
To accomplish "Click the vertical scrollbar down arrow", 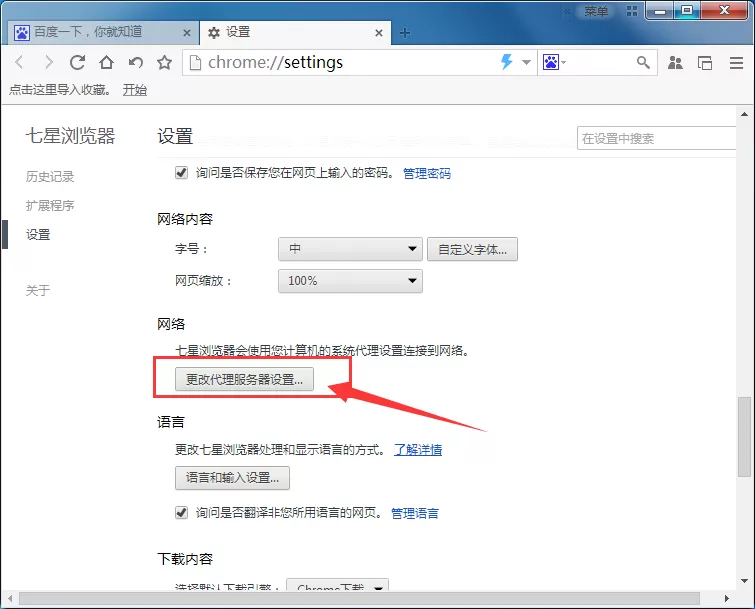I will pos(744,581).
